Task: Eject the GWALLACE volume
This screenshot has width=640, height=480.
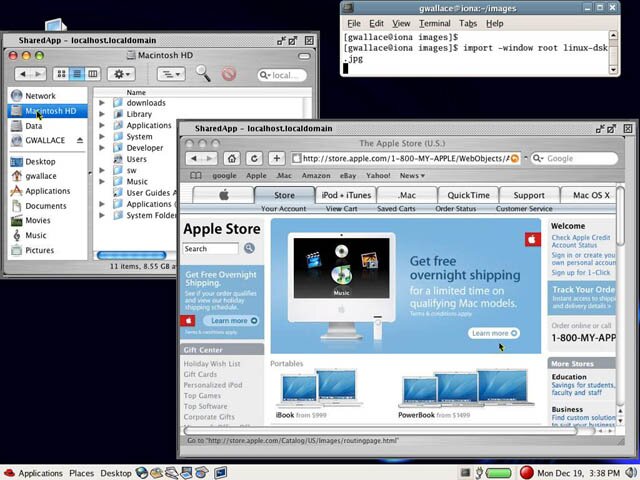Action: (80, 140)
